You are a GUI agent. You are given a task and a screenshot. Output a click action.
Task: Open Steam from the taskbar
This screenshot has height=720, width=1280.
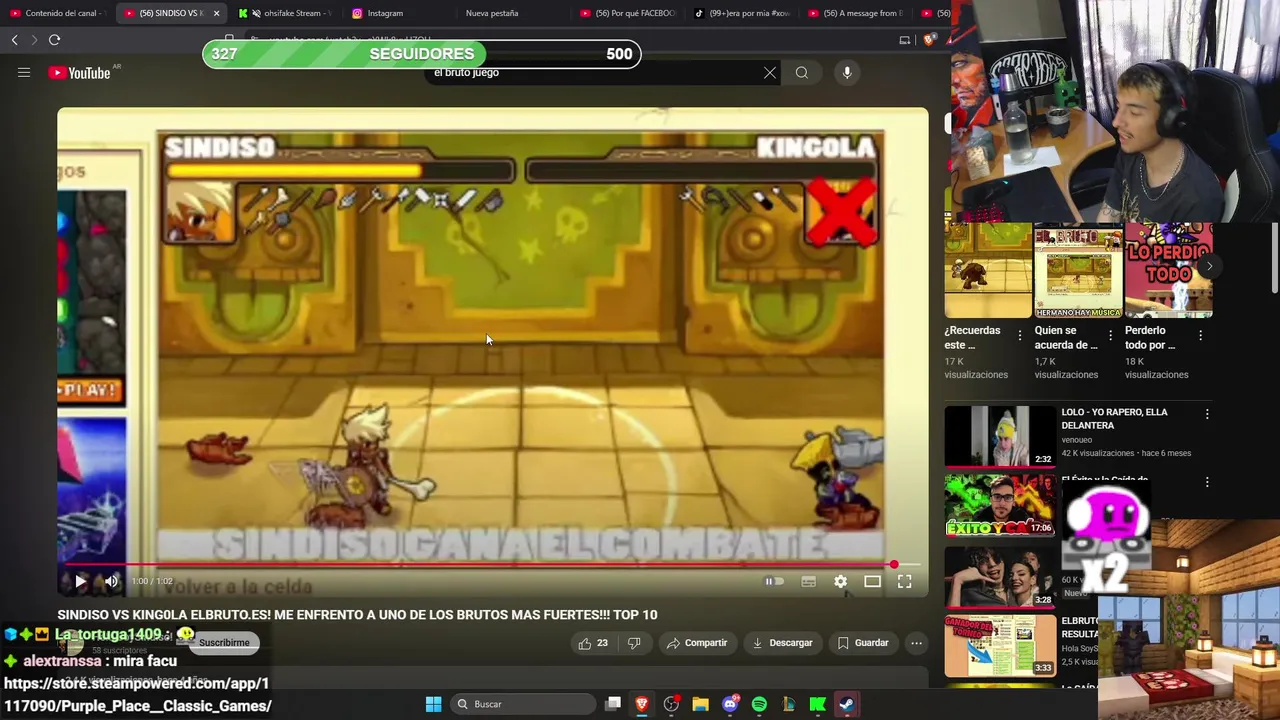[846, 704]
